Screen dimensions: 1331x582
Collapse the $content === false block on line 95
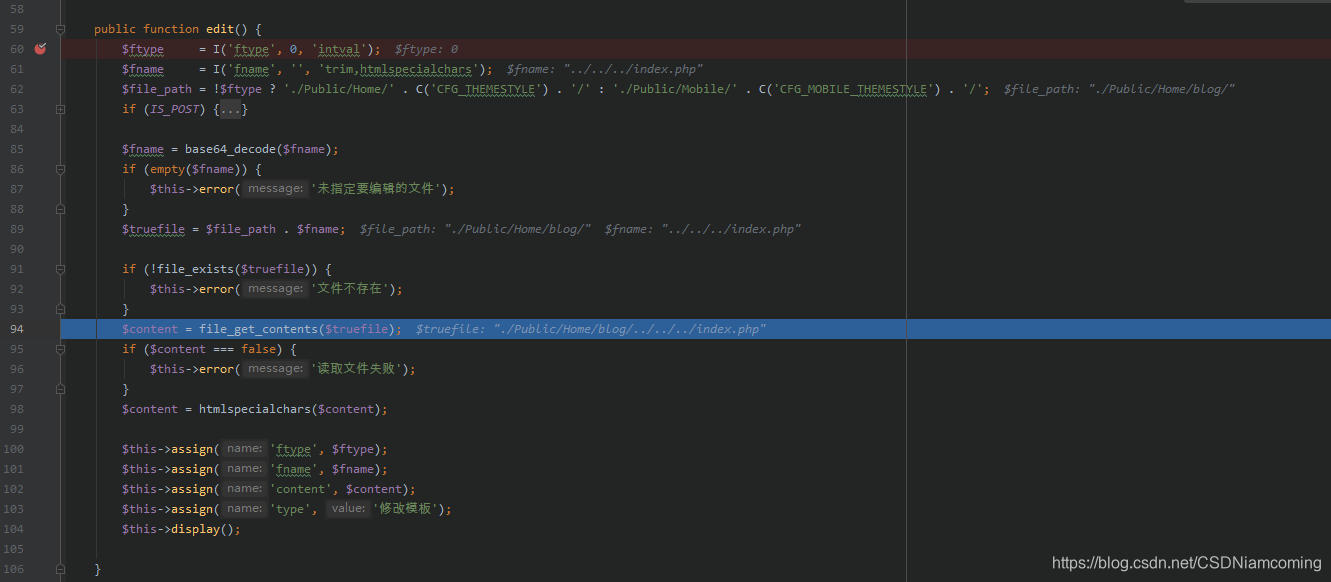61,349
